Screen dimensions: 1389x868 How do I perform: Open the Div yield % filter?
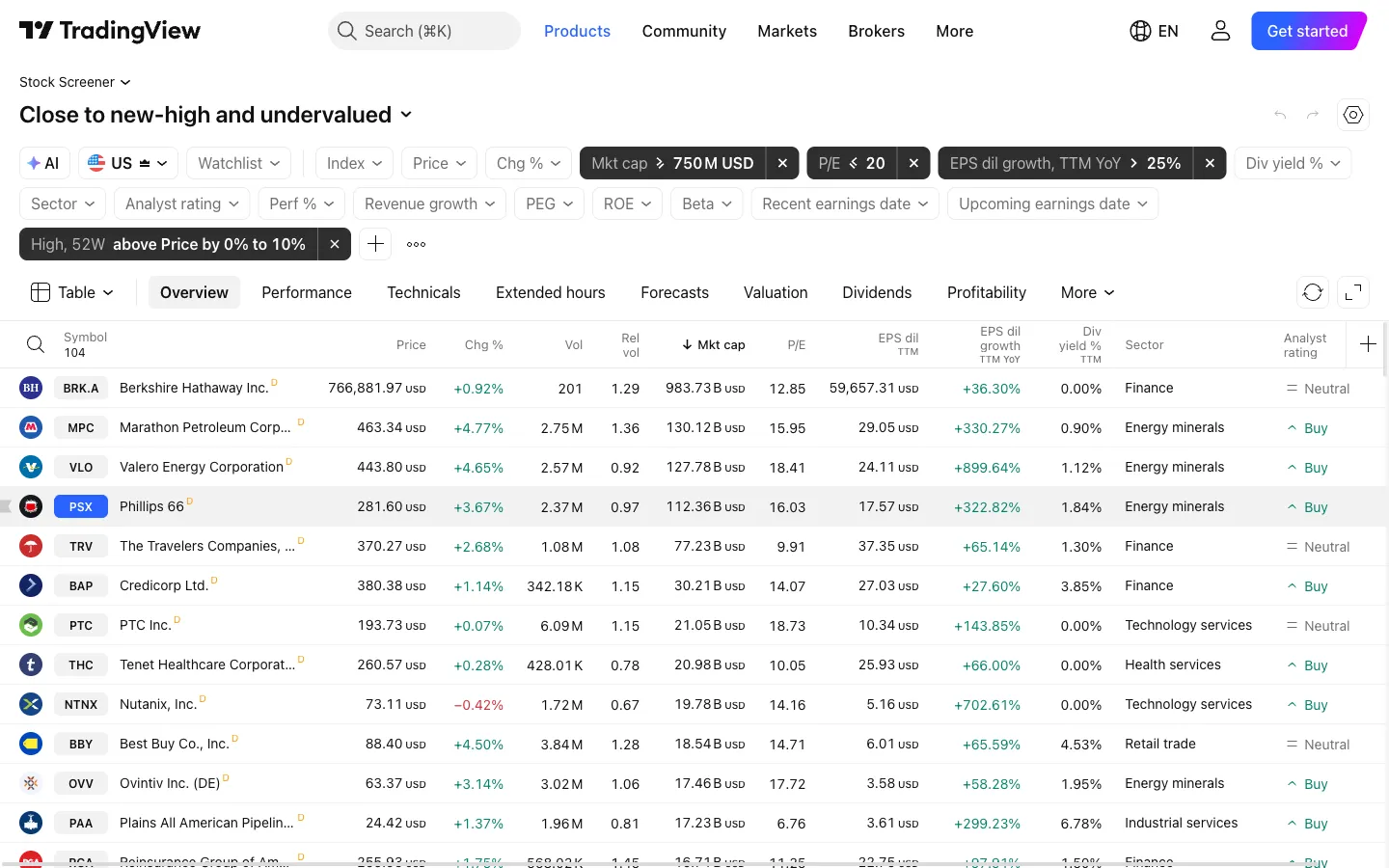coord(1293,163)
